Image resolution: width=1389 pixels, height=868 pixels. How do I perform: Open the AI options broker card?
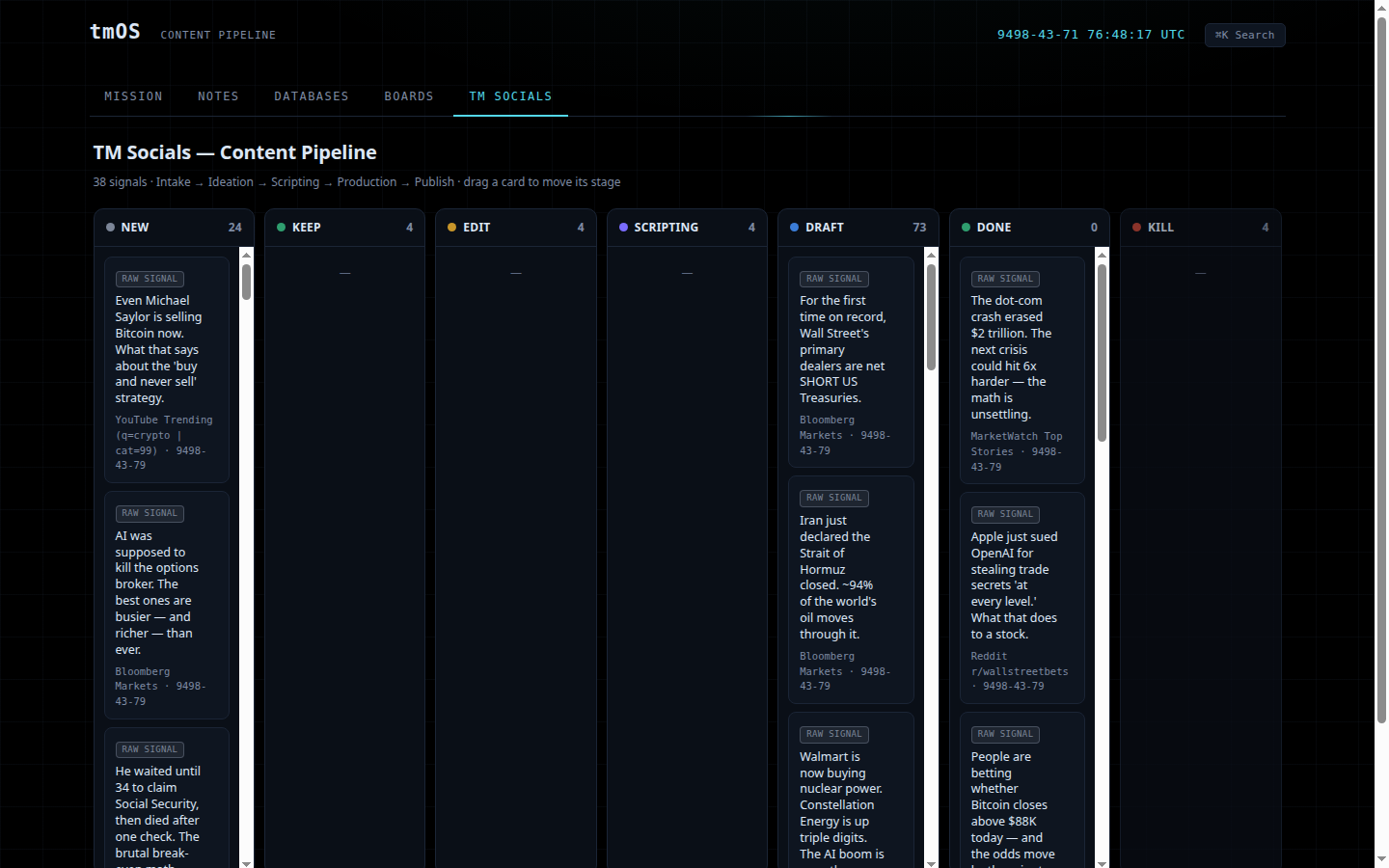167,605
